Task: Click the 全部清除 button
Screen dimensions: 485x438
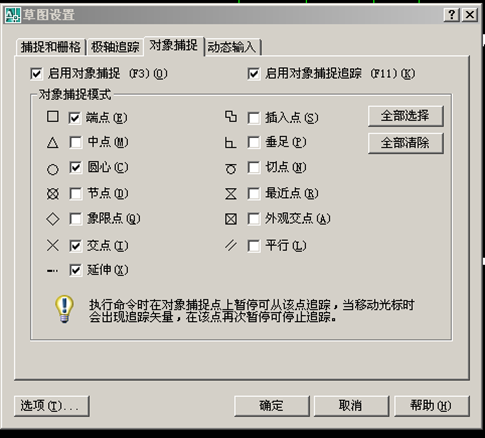Action: (406, 143)
